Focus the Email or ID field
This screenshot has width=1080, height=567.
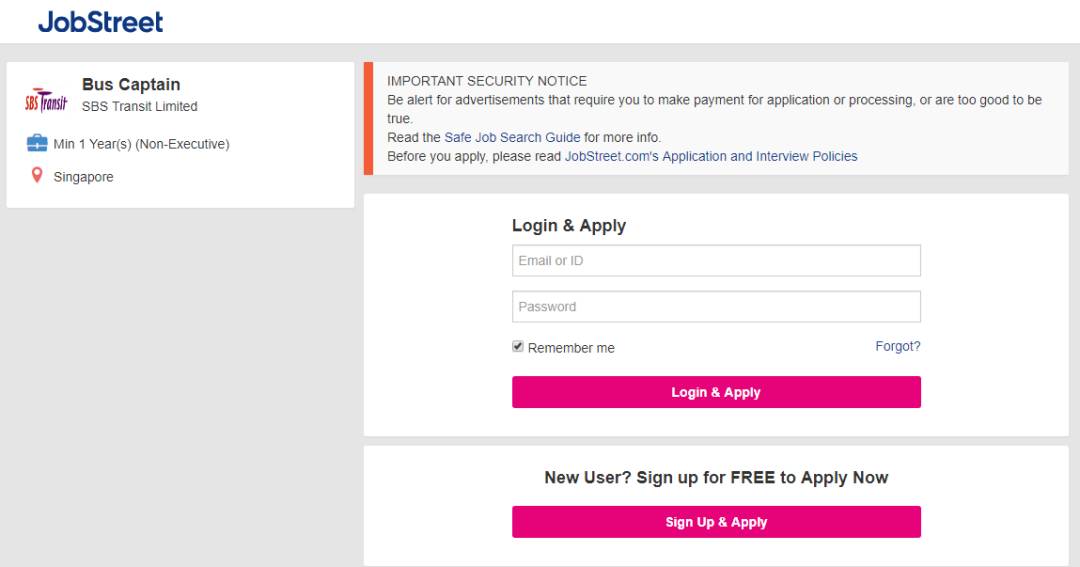[716, 261]
